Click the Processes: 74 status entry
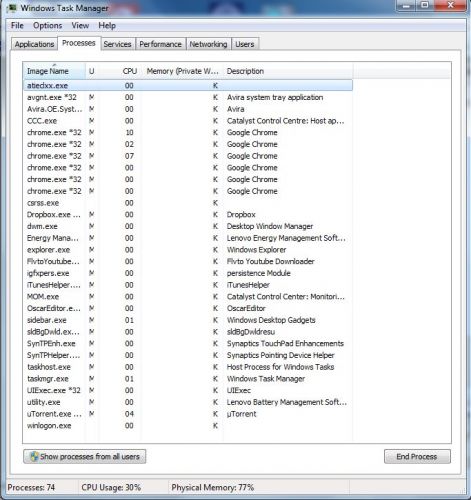The height and width of the screenshot is (500, 471). click(31, 487)
